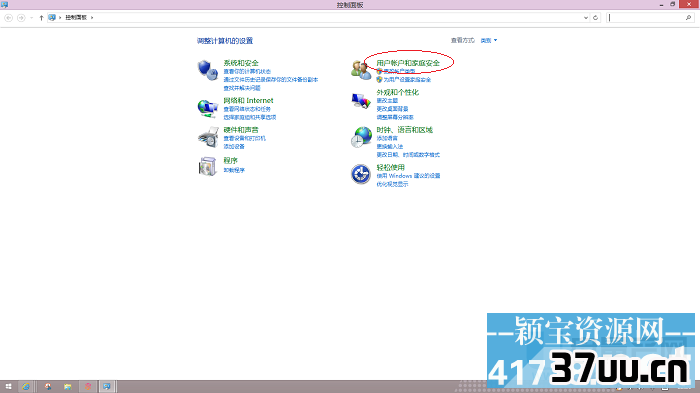Screen dimensions: 700x393
Task: Click the Forward navigation arrow
Action: 21,18
